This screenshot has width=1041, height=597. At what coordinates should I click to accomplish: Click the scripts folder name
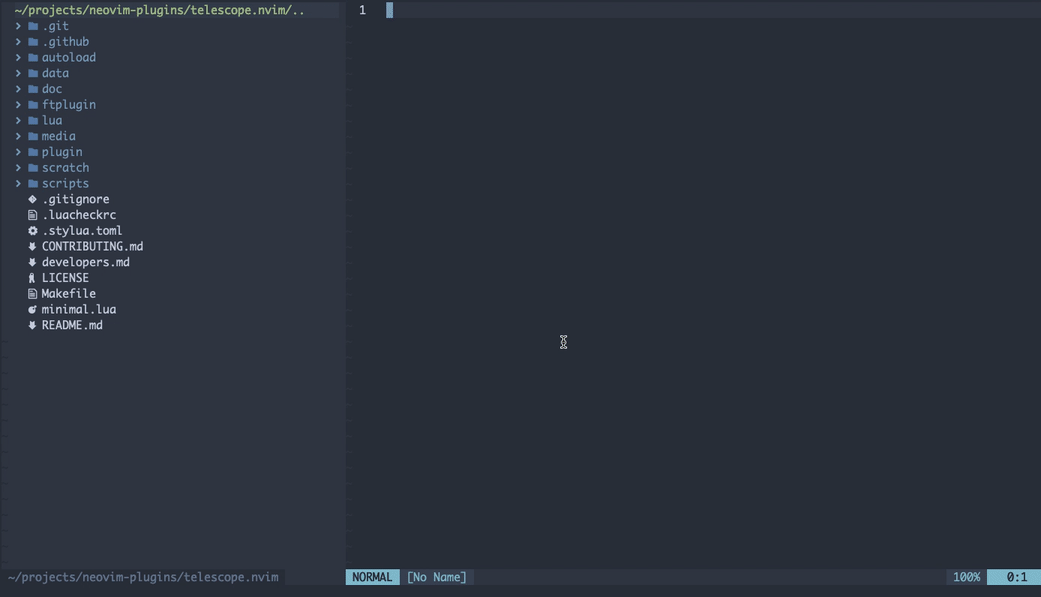(65, 183)
